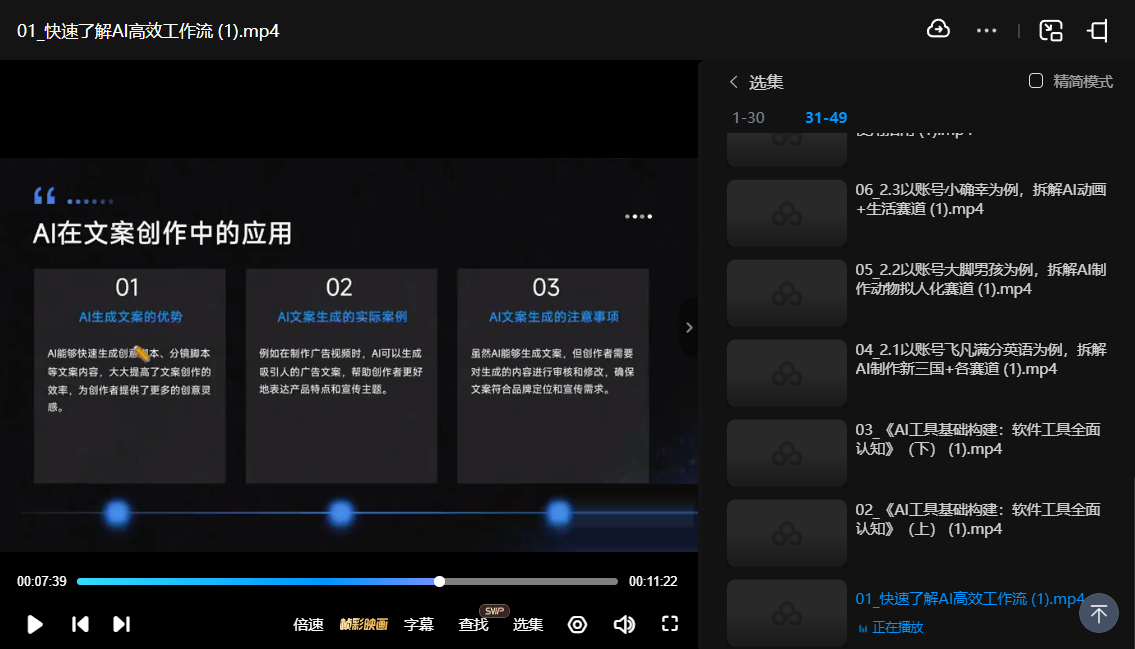Select the 31-49 episode tab
The image size is (1135, 649).
coord(826,118)
